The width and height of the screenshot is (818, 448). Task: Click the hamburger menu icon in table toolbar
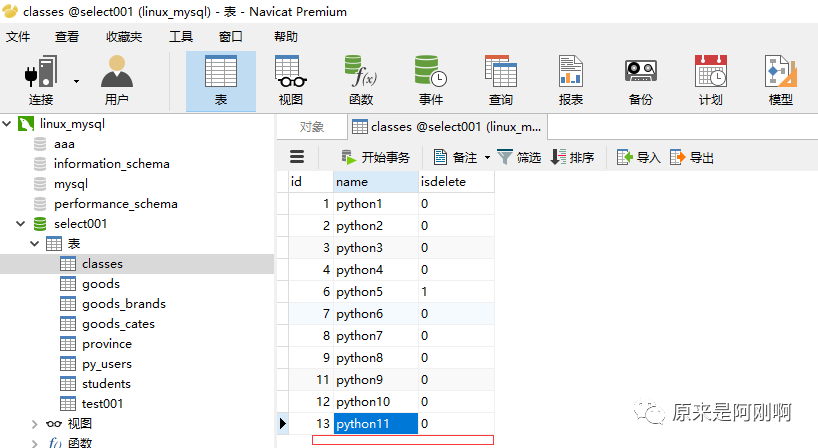(x=297, y=157)
